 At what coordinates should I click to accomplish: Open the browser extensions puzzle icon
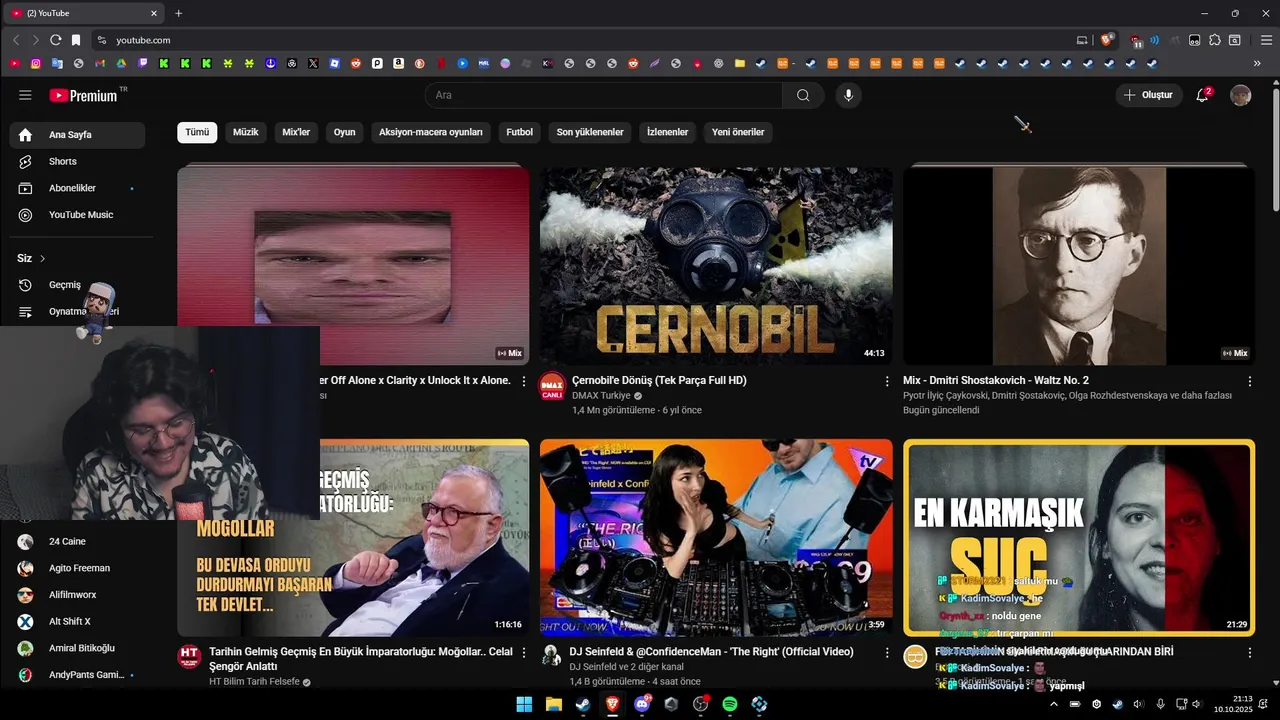click(1215, 40)
